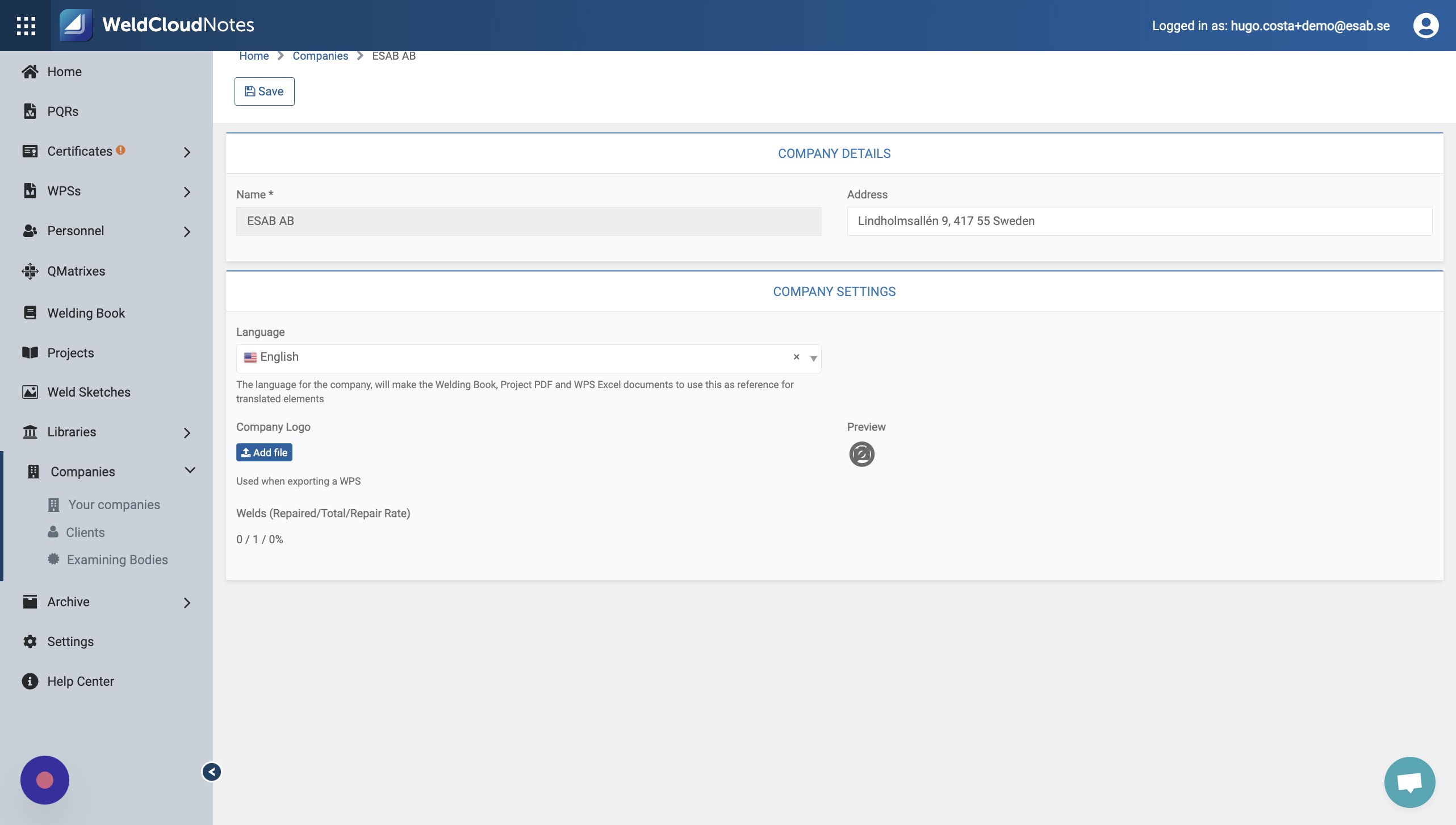The width and height of the screenshot is (1456, 825).
Task: Click the Archive box icon
Action: (x=30, y=602)
